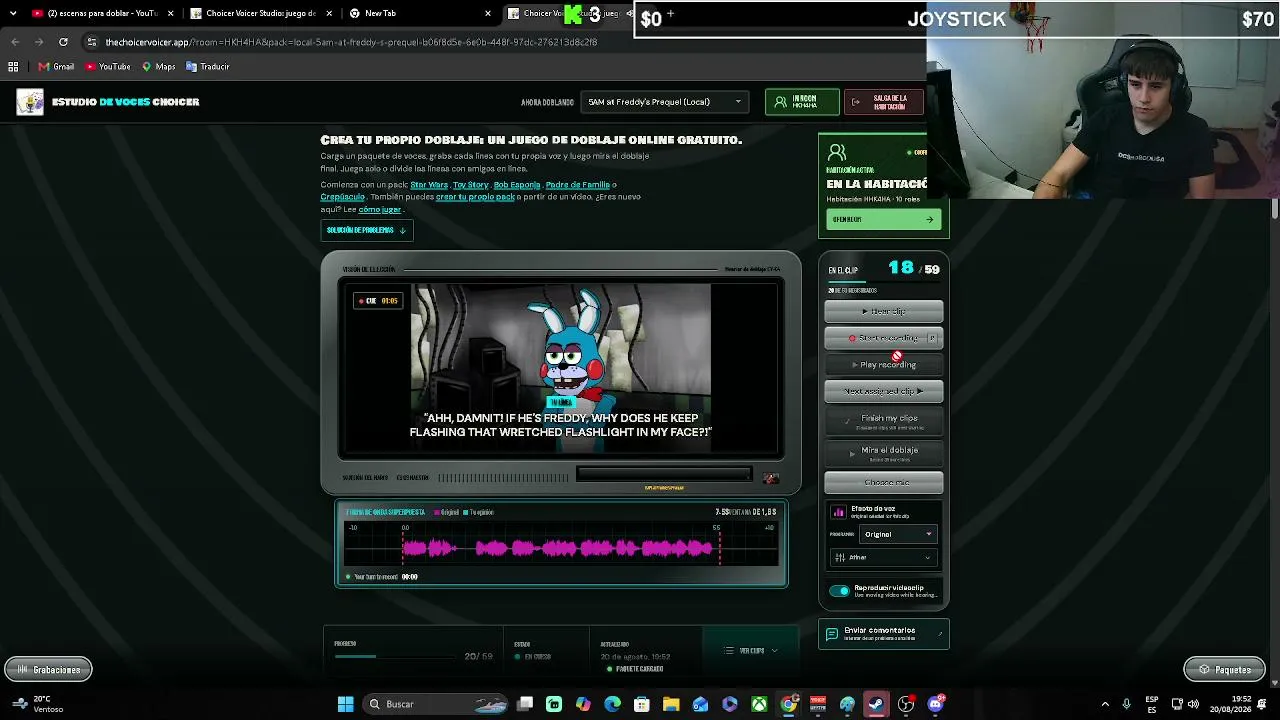This screenshot has height=720, width=1280.
Task: Click the Efecto de voz equalizer icon
Action: click(838, 512)
